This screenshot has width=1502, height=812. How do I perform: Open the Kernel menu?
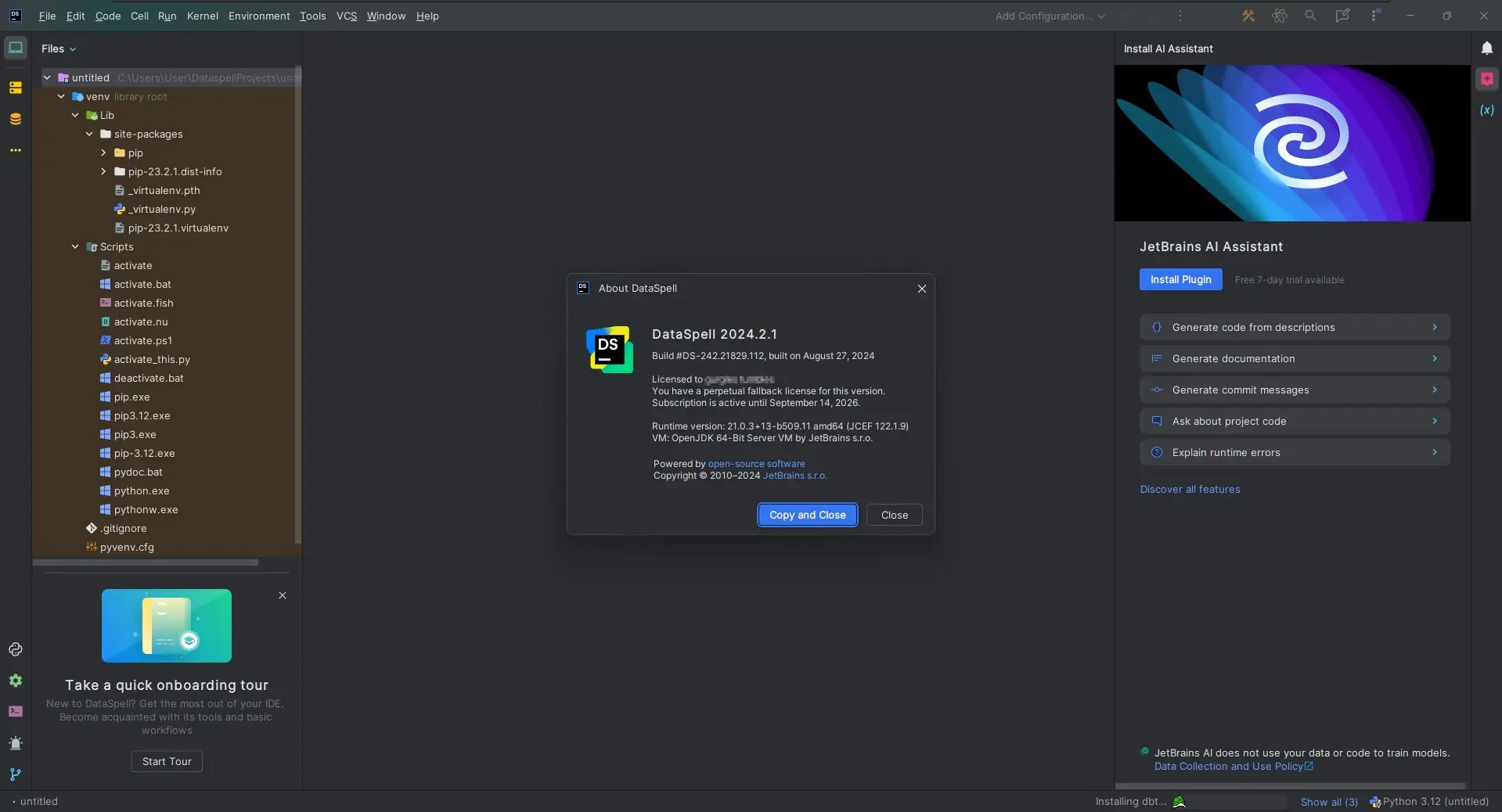pos(203,16)
